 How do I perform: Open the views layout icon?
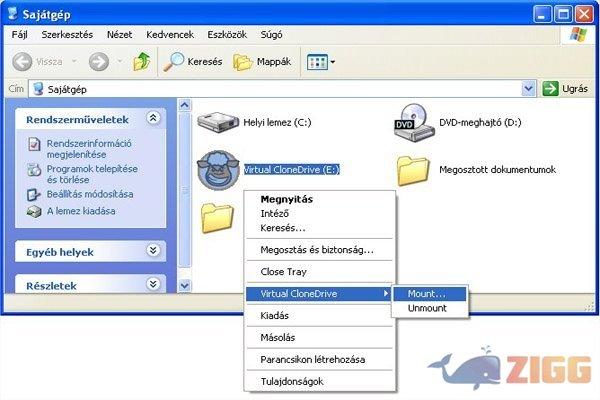(x=317, y=62)
